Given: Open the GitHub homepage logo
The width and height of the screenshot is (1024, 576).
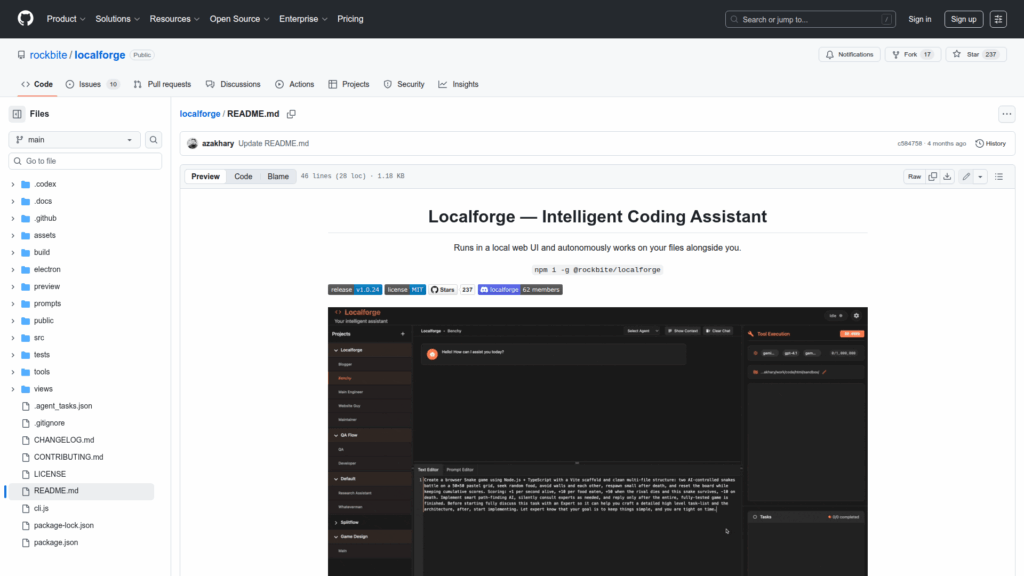Looking at the screenshot, I should click(25, 19).
